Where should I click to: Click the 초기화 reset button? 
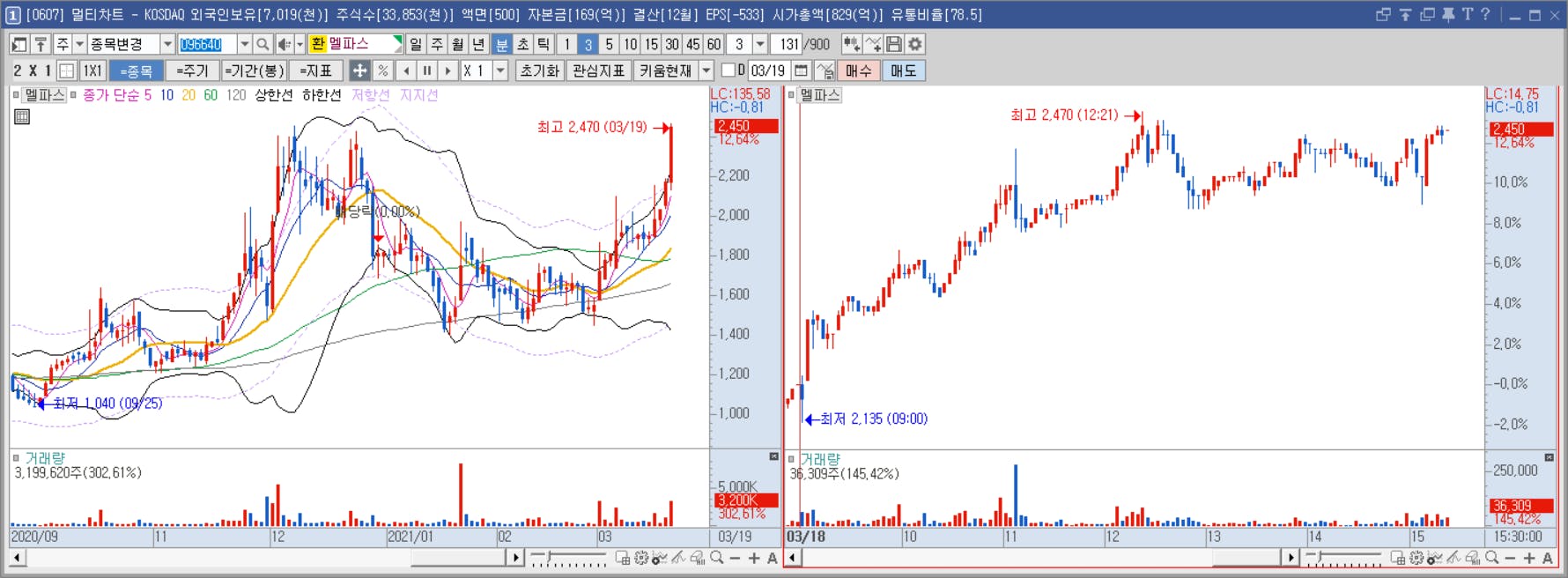(539, 70)
